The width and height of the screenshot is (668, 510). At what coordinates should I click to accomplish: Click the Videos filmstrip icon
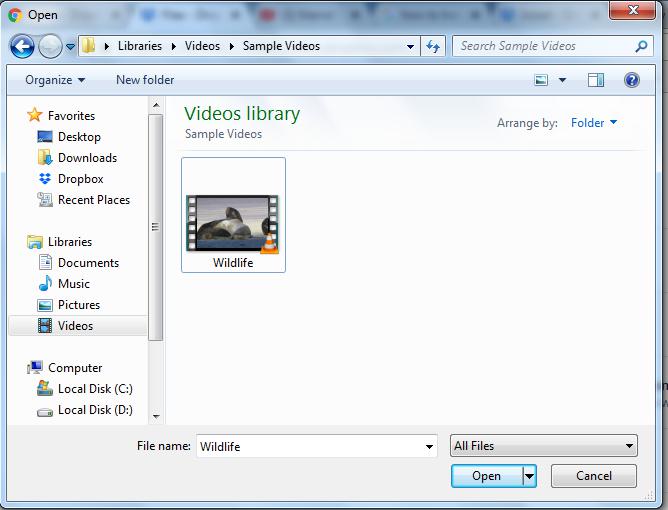point(45,326)
